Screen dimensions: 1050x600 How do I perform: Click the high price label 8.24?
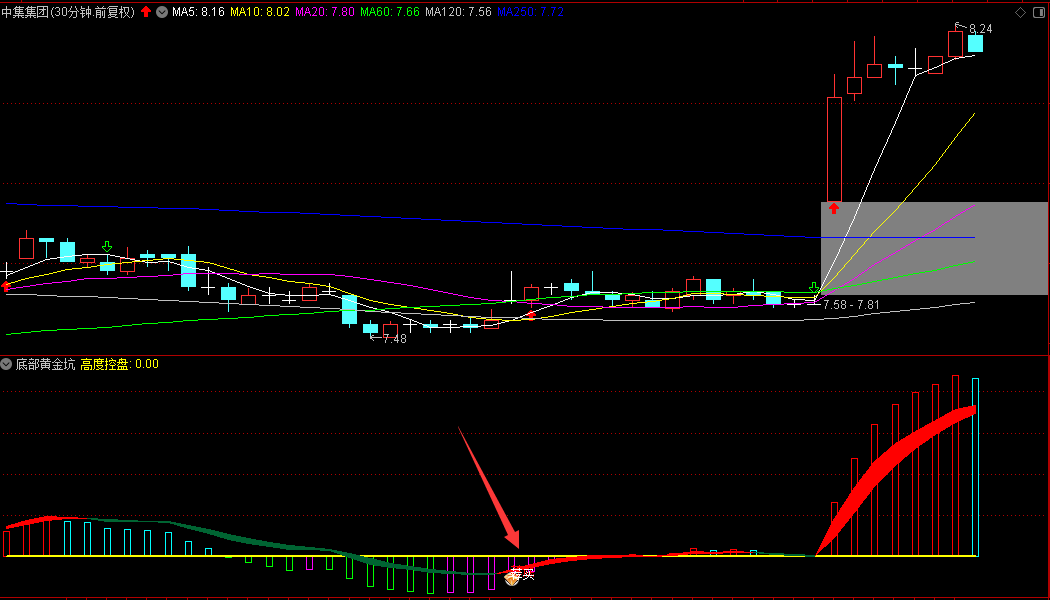[x=980, y=29]
